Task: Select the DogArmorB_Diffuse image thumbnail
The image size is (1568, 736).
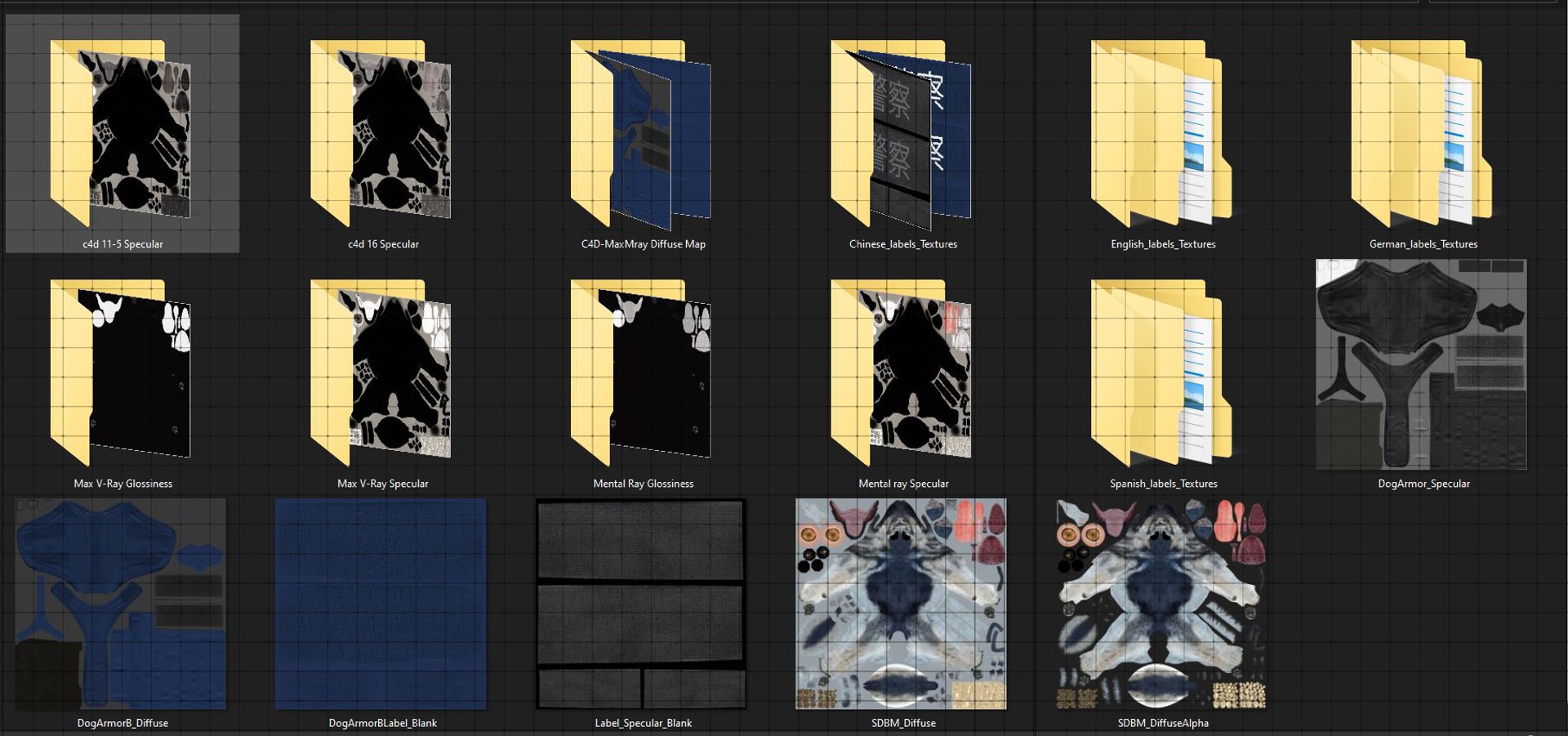Action: [121, 604]
